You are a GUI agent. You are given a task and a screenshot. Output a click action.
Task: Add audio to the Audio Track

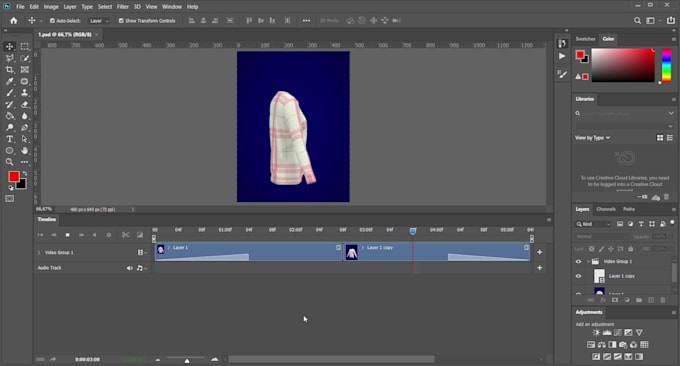539,268
